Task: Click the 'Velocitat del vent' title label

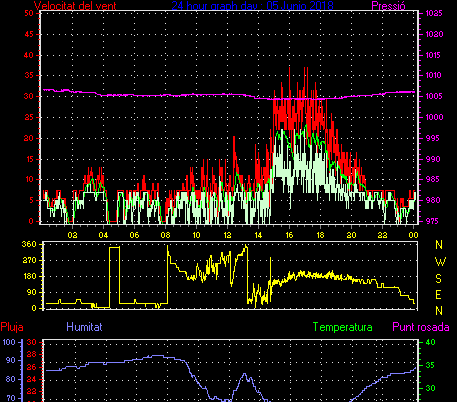Action: tap(75, 6)
